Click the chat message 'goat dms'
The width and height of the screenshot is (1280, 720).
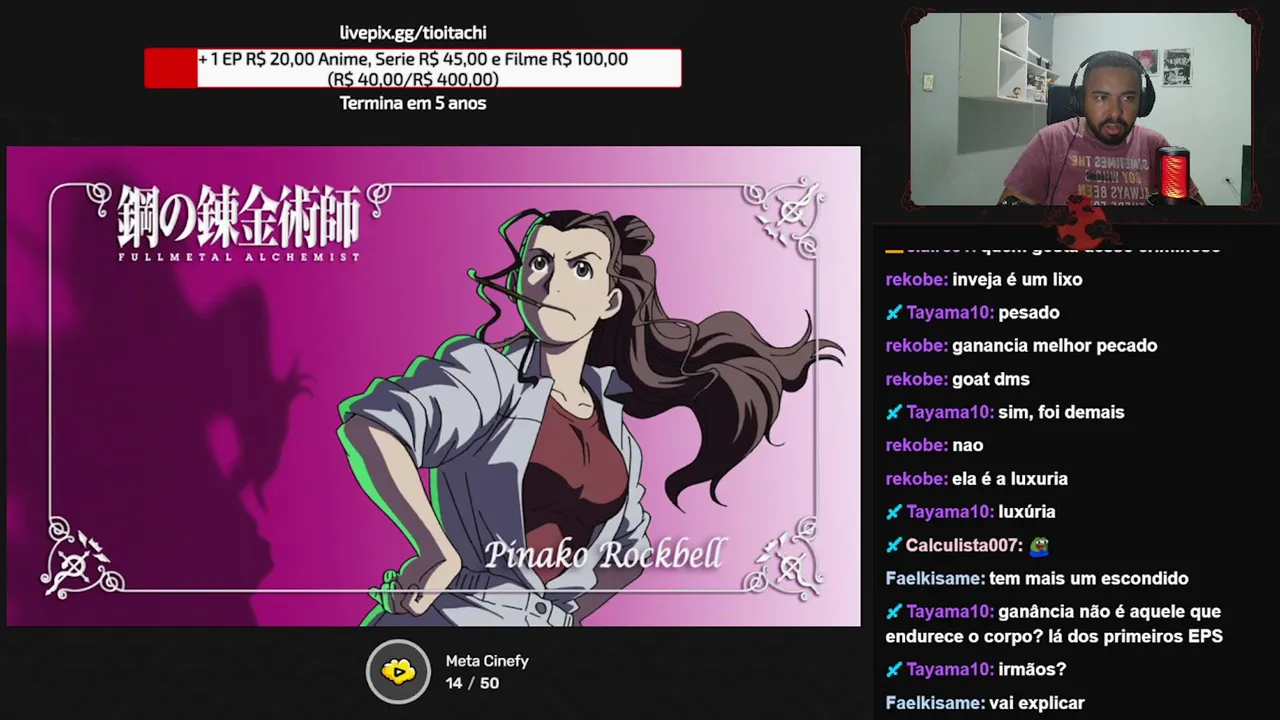coord(990,379)
